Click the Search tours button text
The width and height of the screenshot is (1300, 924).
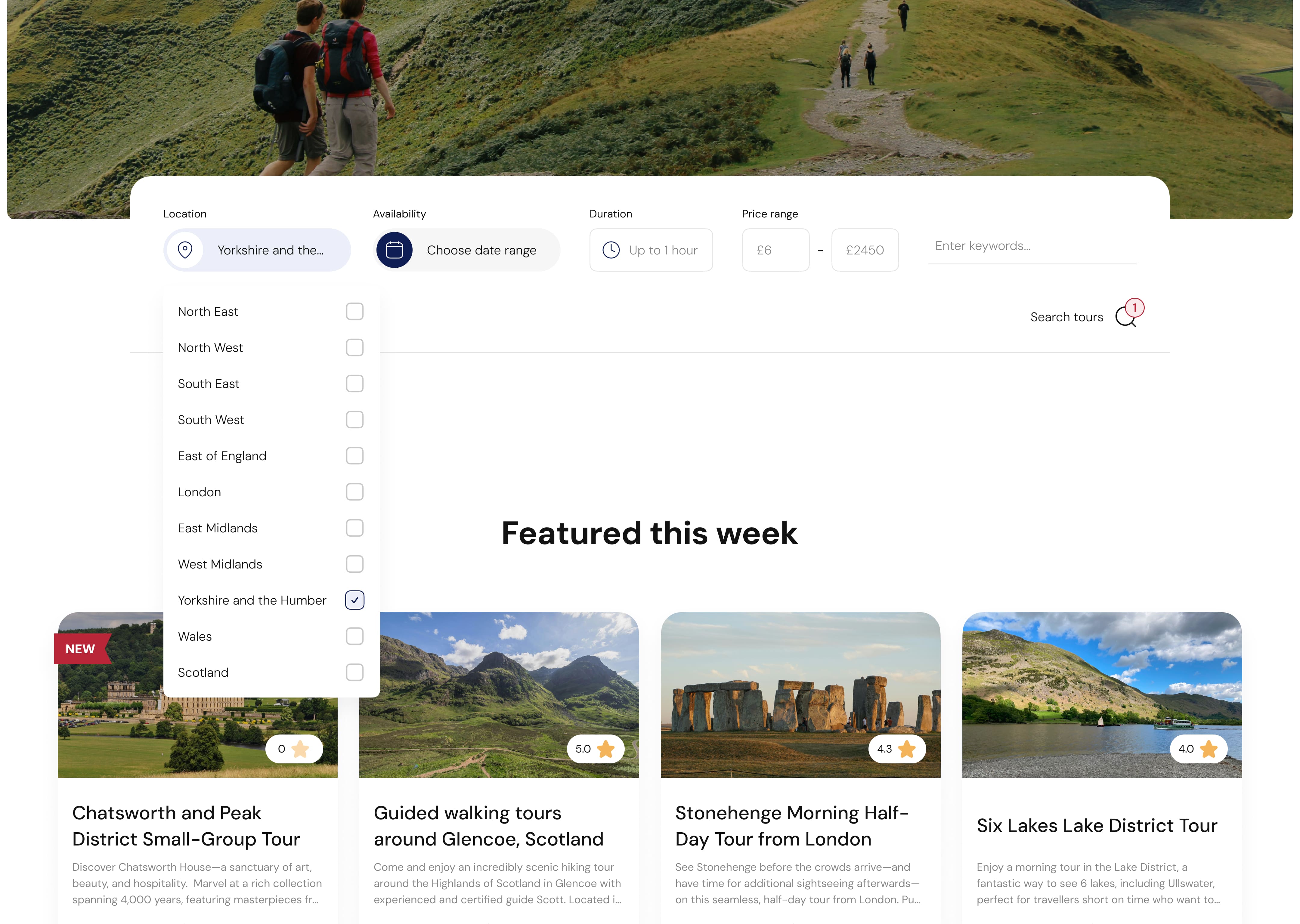(1067, 317)
